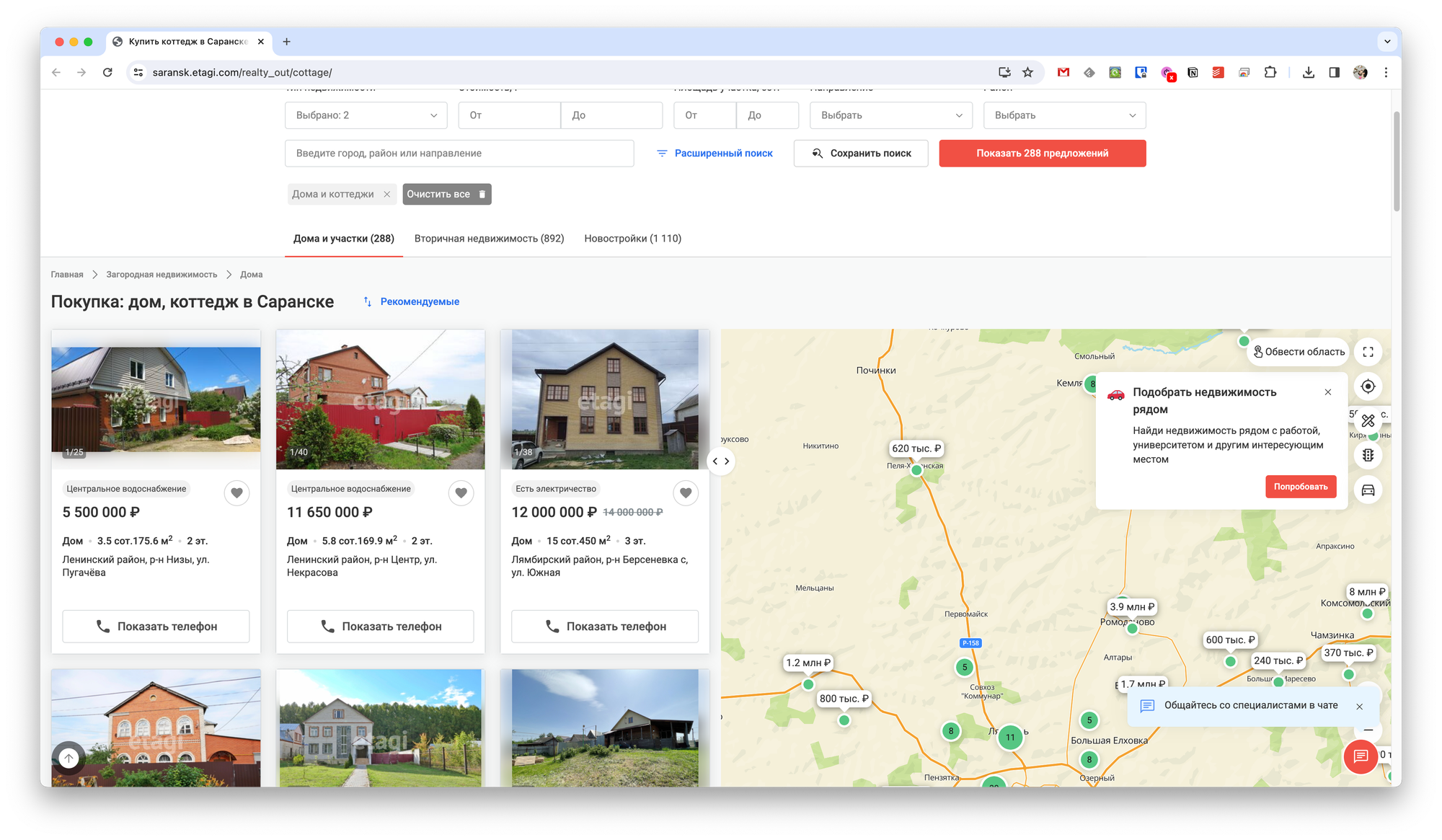Open Расширенный поиск link
1442x840 pixels.
[x=715, y=154]
